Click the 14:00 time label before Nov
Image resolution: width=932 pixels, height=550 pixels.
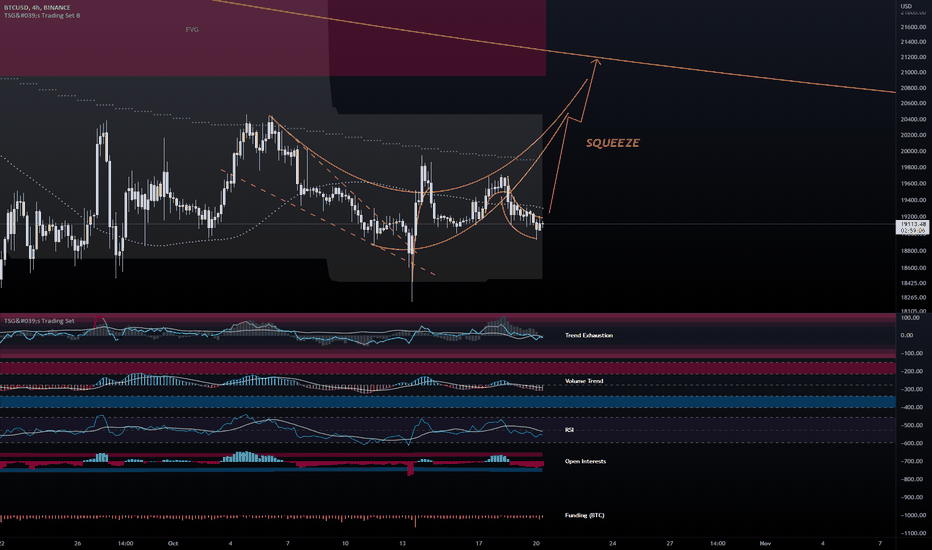(x=717, y=543)
